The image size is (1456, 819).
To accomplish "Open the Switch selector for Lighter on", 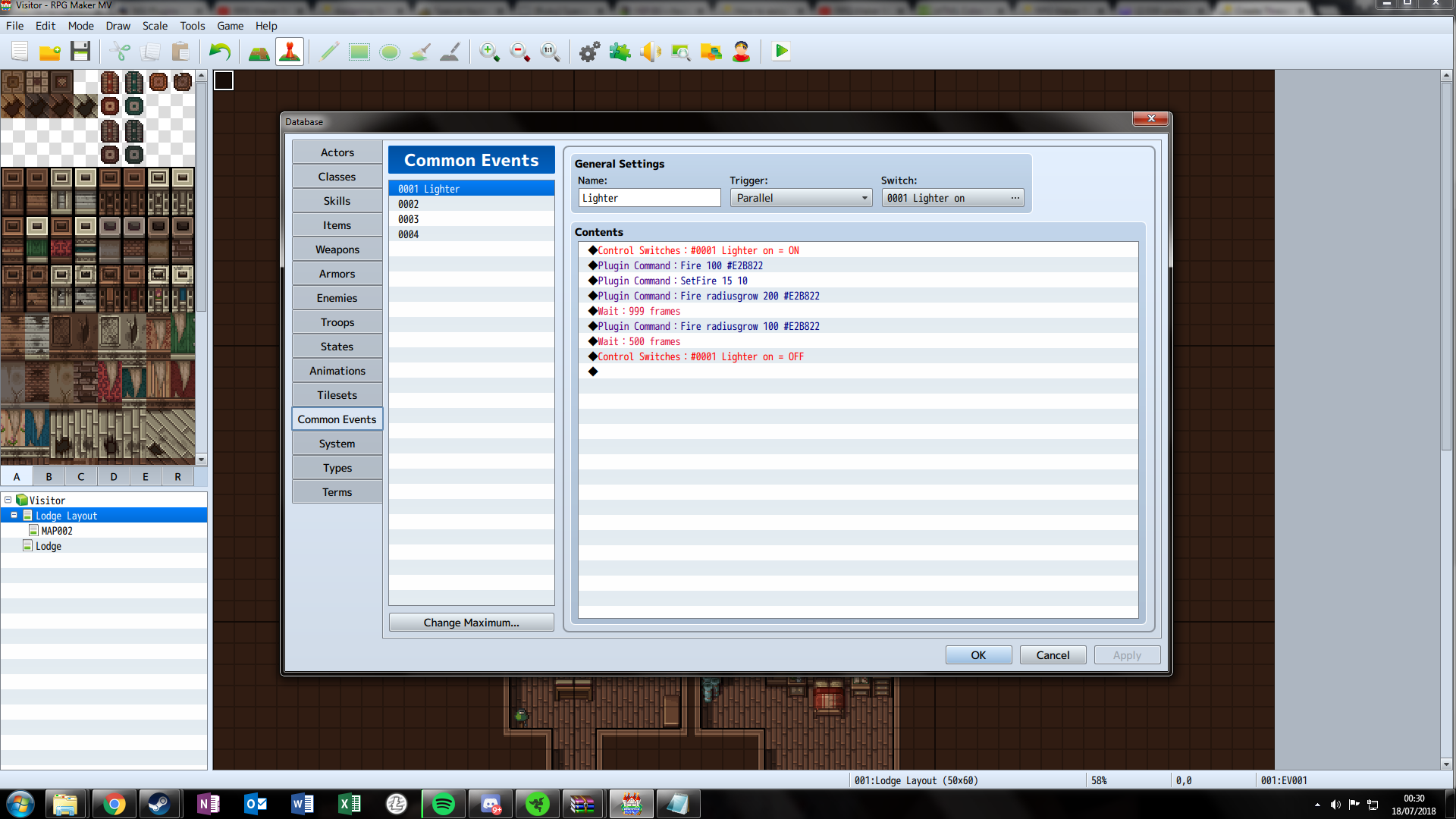I will [952, 198].
